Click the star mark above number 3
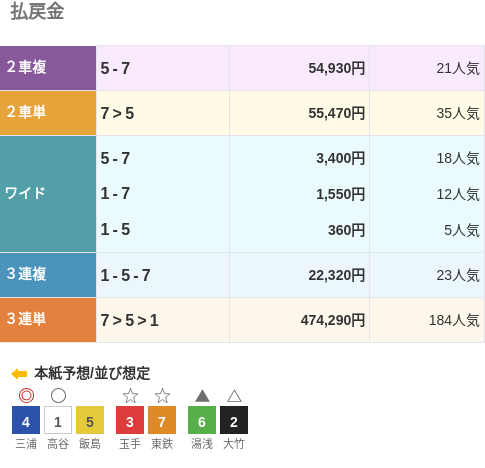This screenshot has width=485, height=468. click(130, 396)
